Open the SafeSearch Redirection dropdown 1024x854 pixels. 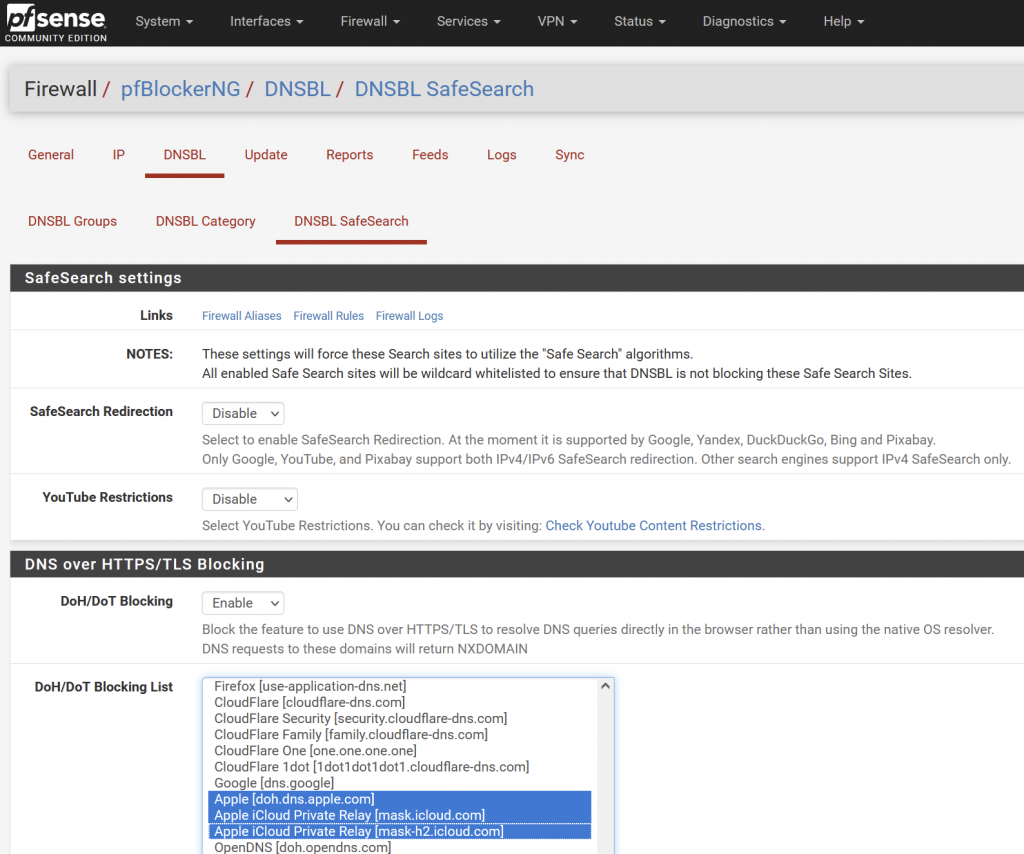[x=243, y=413]
